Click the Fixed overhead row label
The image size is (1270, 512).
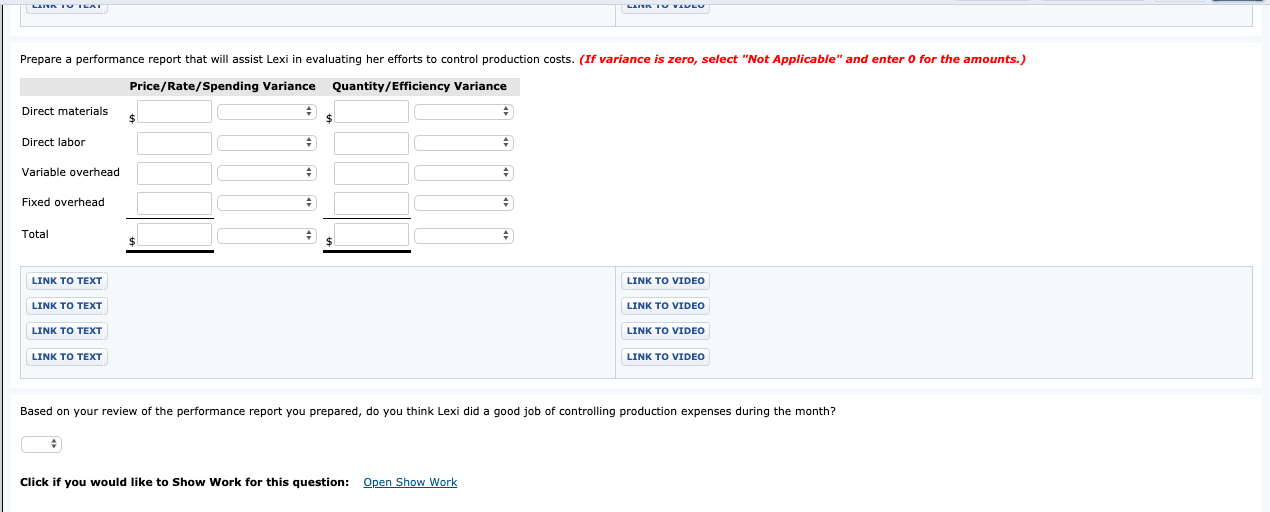click(63, 202)
